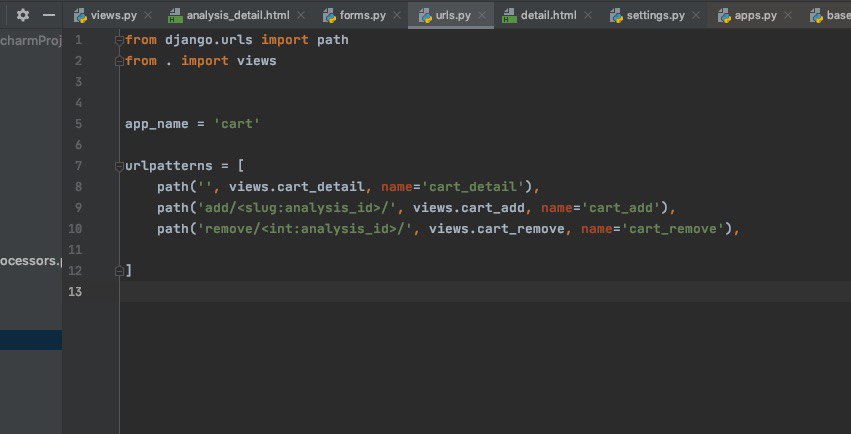This screenshot has width=851, height=434.
Task: Open the detail.html tab
Action: pyautogui.click(x=548, y=15)
